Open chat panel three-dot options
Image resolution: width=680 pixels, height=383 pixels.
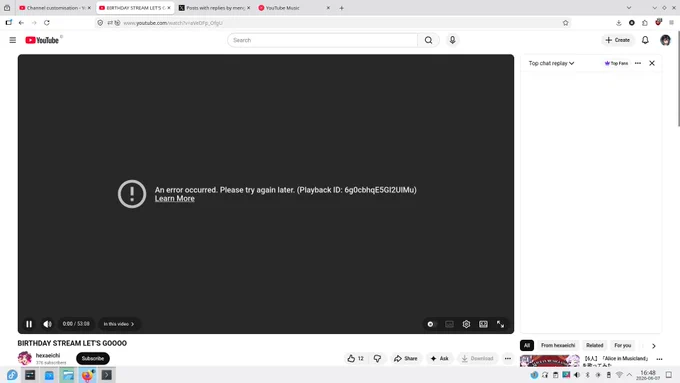click(638, 63)
